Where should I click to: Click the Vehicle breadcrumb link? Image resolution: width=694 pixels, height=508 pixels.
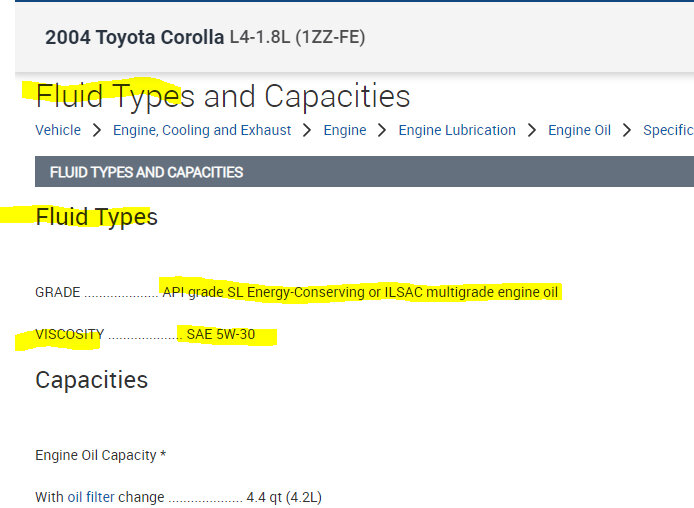pos(58,130)
